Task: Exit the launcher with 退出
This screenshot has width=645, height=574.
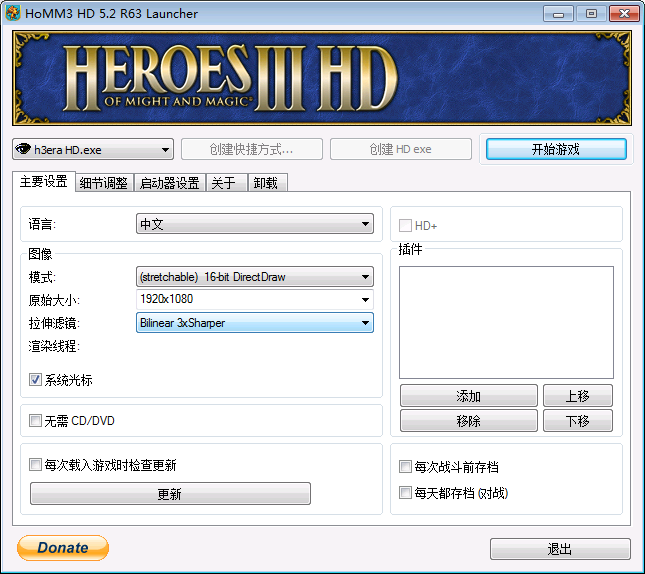Action: pos(560,549)
